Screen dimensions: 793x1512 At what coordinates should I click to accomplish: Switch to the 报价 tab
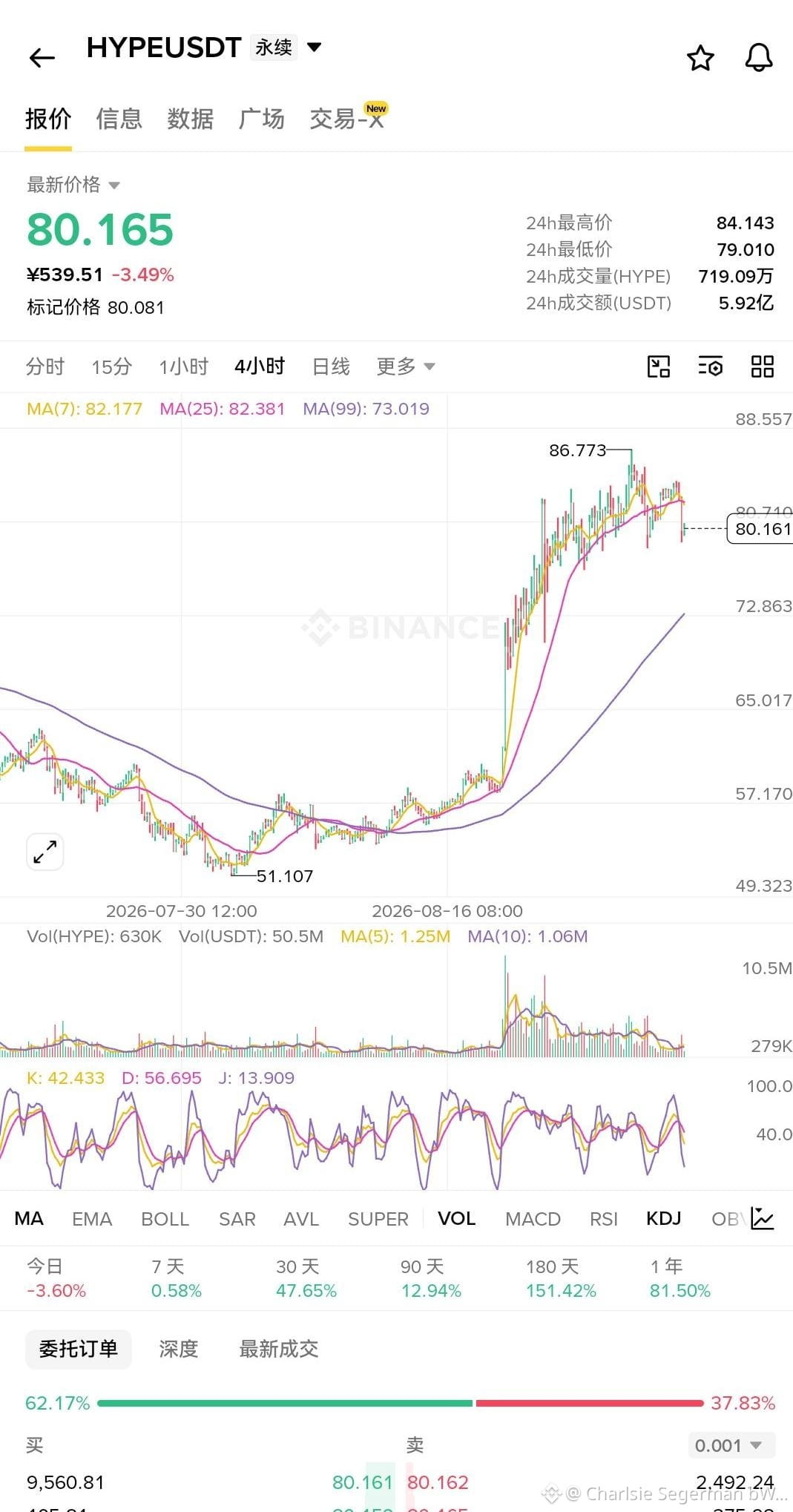click(48, 119)
